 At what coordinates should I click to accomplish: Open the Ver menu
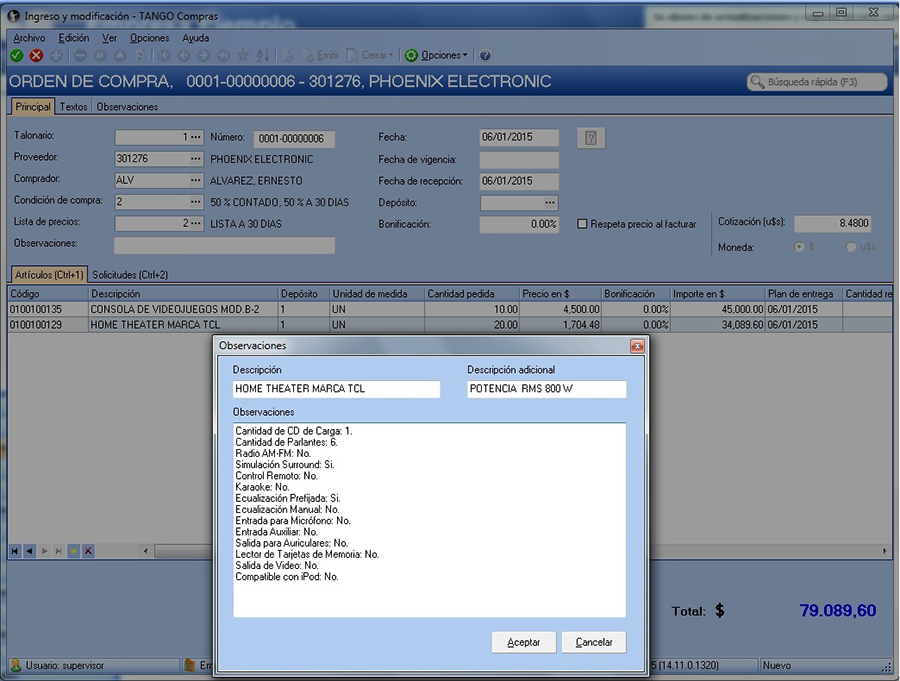coord(109,38)
